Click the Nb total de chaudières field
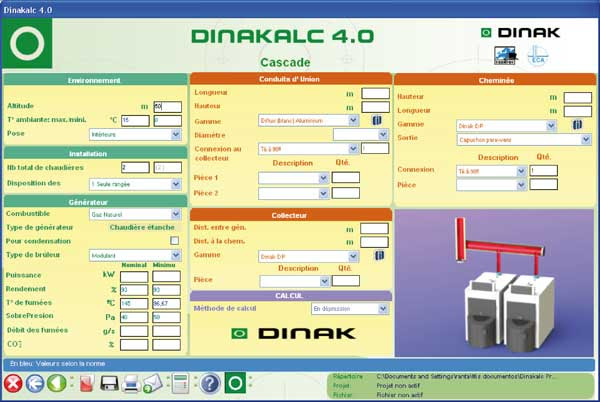Screen dimensions: 600x402 135,167
